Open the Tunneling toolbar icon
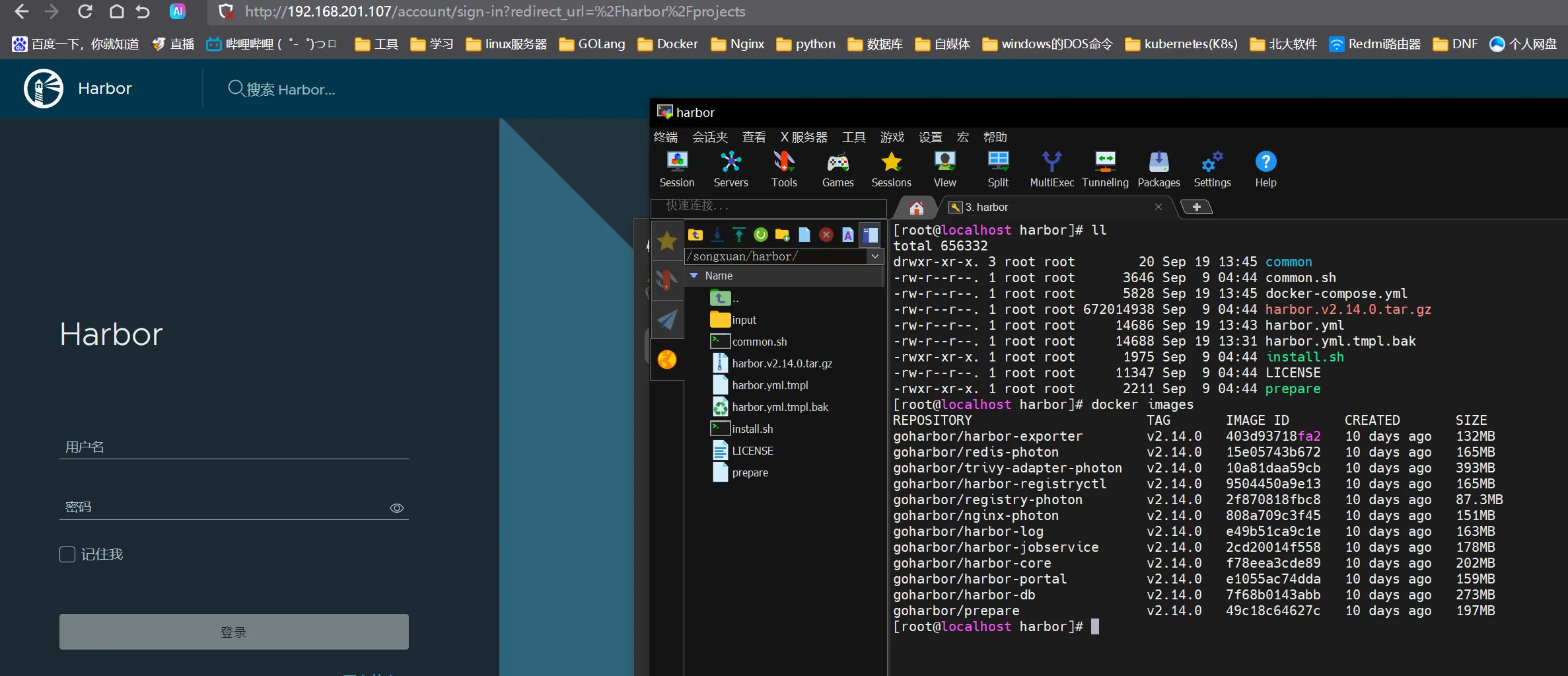Screen dimensions: 1568x676 tap(1105, 169)
